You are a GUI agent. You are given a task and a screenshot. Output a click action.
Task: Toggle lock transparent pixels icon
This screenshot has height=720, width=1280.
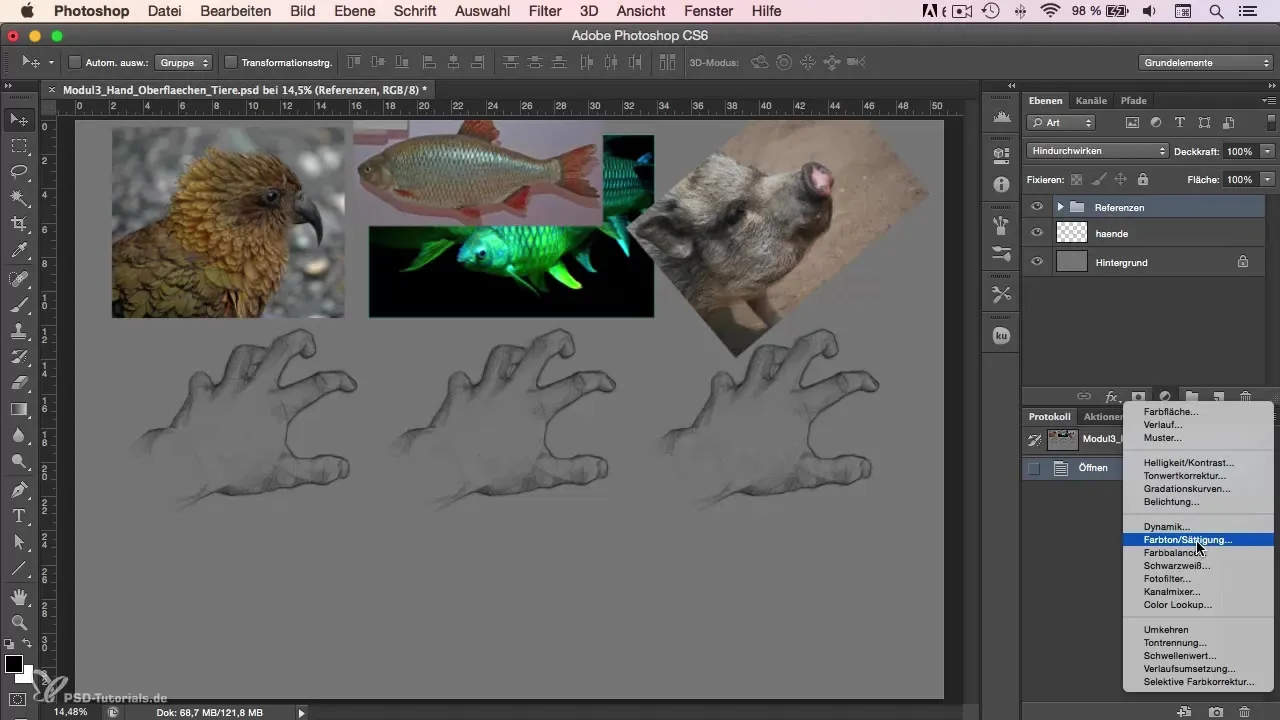click(1077, 179)
